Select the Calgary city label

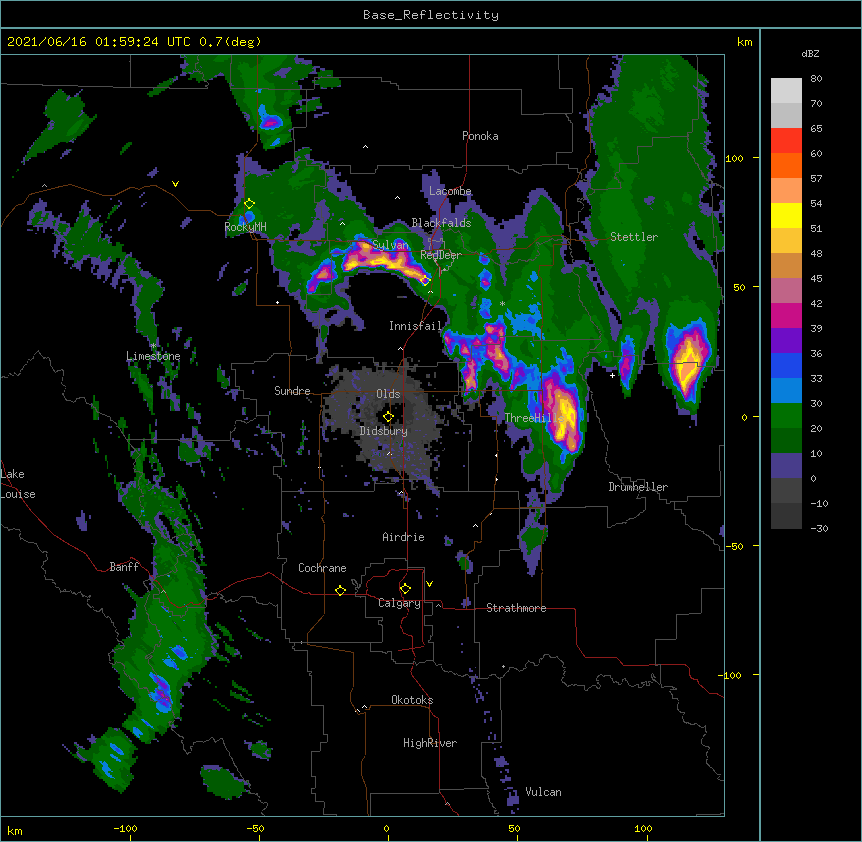tap(399, 603)
